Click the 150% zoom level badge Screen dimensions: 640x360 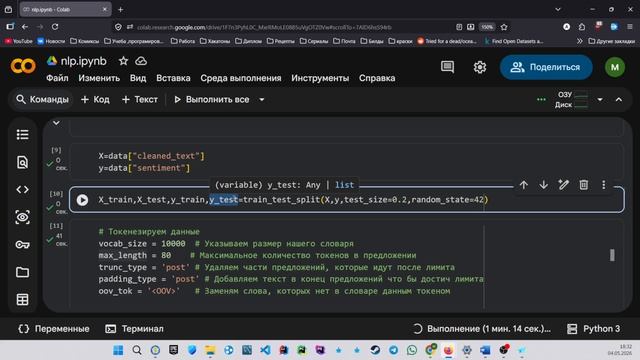[x=487, y=27]
